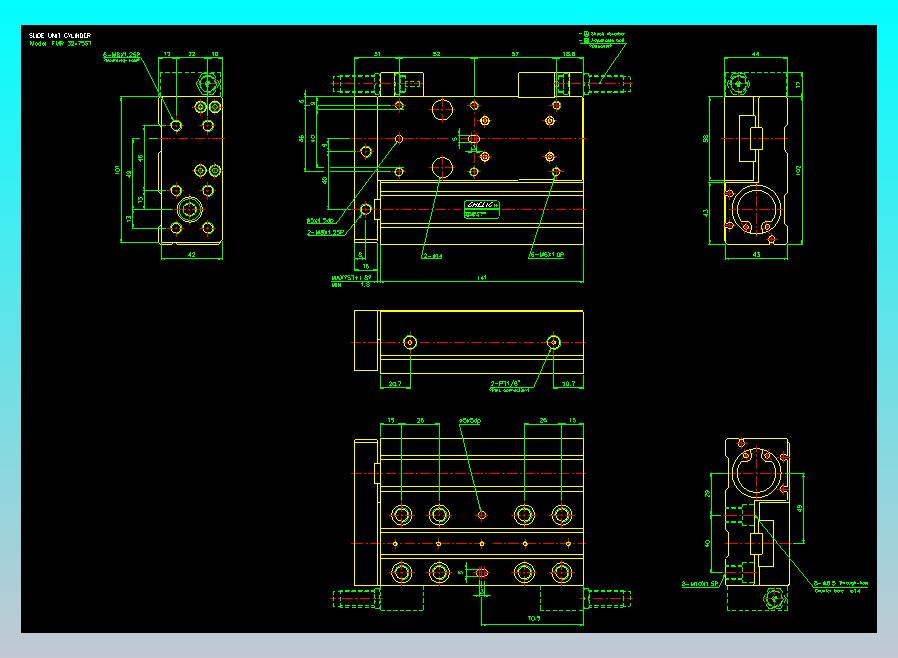Viewport: 898px width, 658px height.
Task: Click the 'Shock absorber' legend label
Action: point(608,34)
